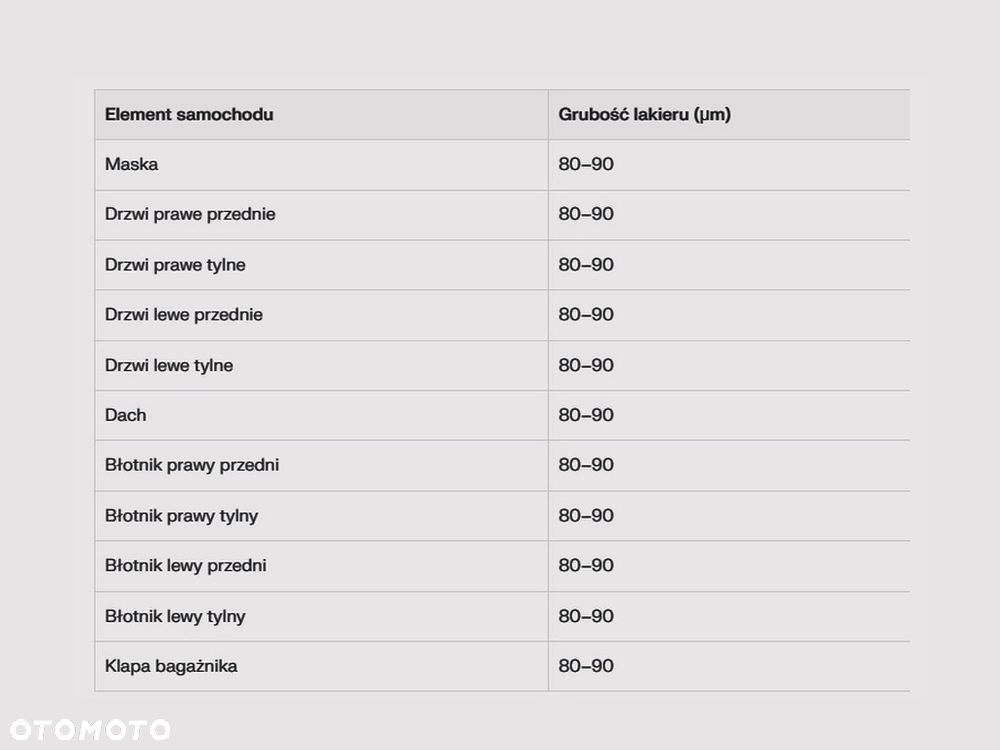
Task: Click the 'Element samochodu' column header
Action: click(x=189, y=114)
